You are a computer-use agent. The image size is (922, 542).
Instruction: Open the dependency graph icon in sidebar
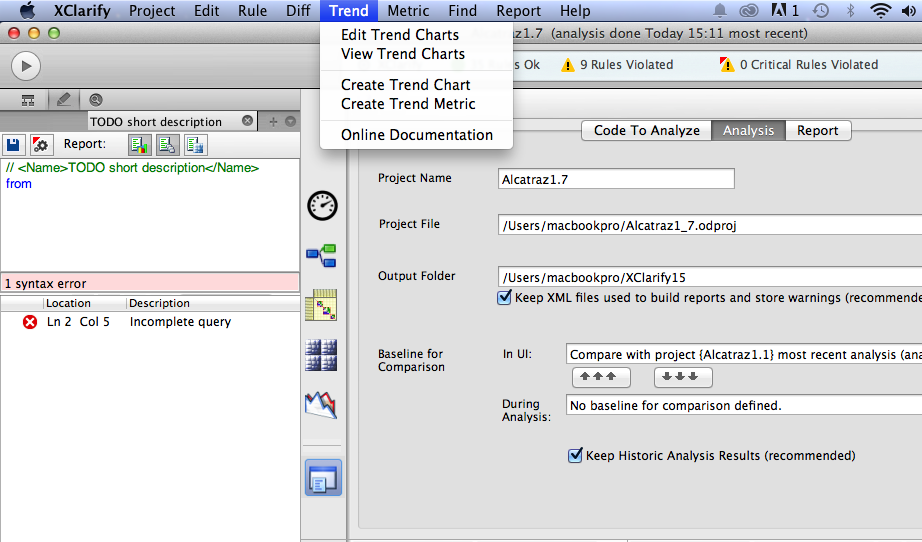(x=322, y=256)
